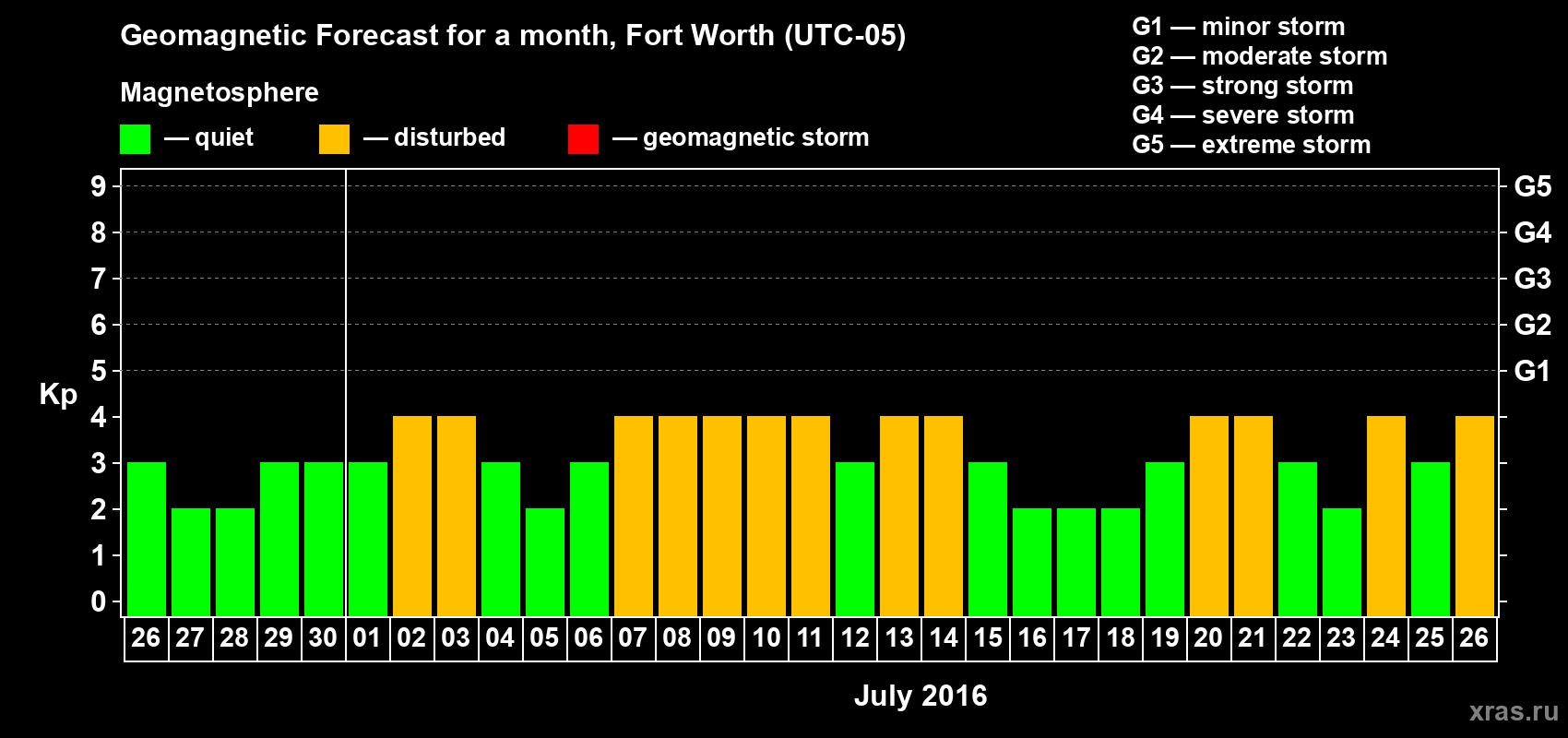Click the red geomagnetic storm legend swatch
1568x738 pixels.
coord(583,139)
